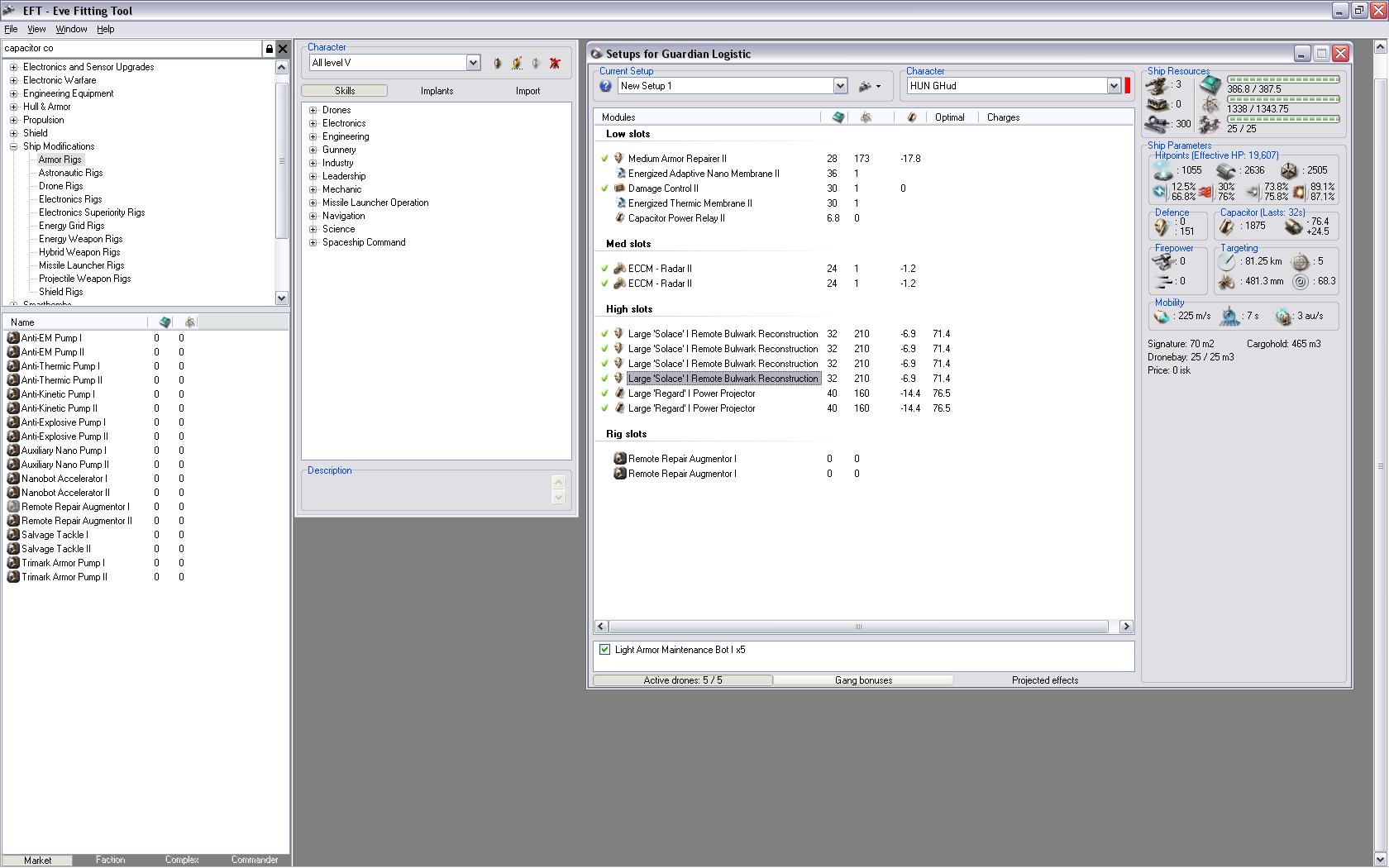1389x868 pixels.
Task: Click the hull structure hitpoints icon
Action: (x=1289, y=170)
